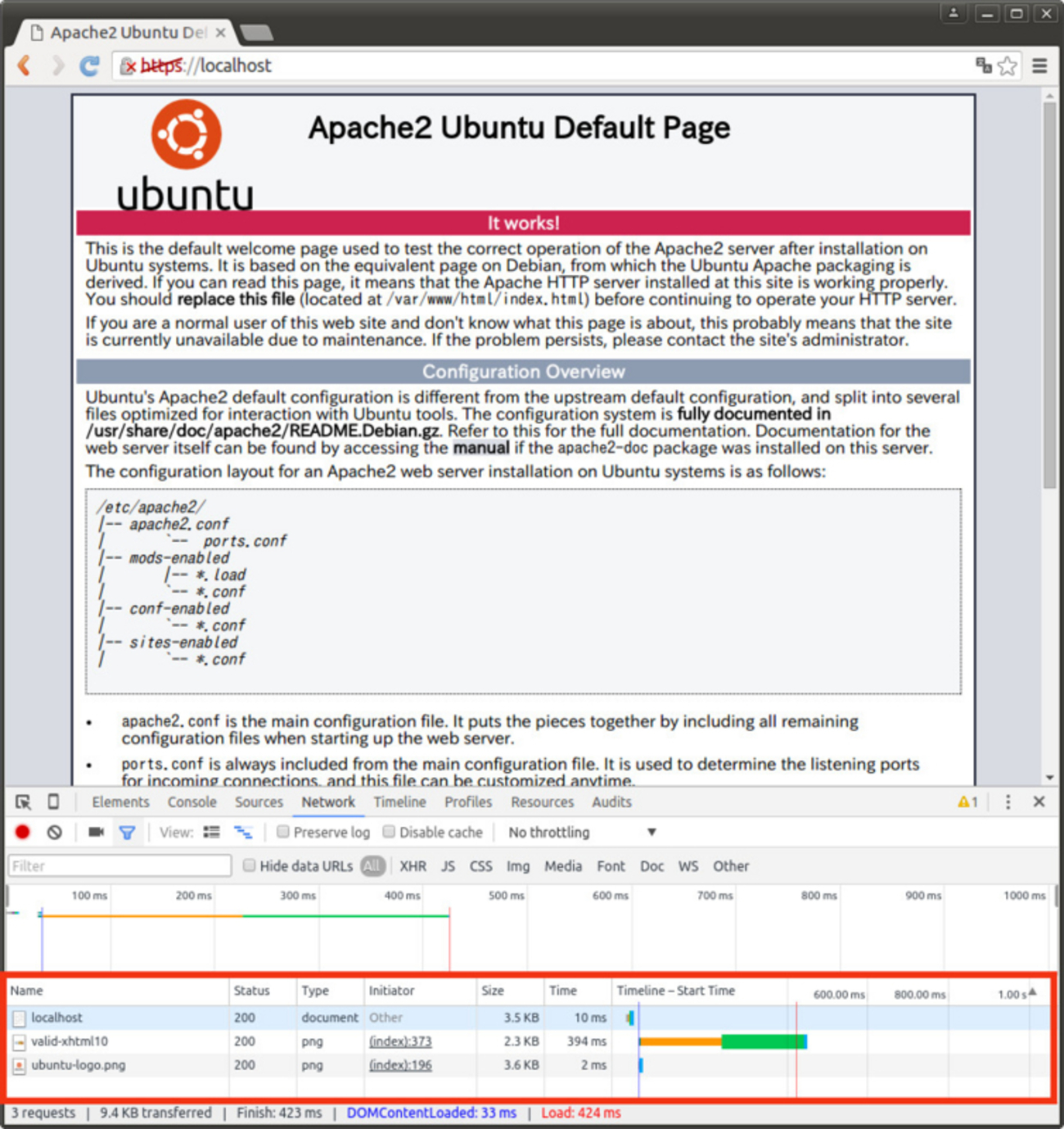The height and width of the screenshot is (1129, 1064).
Task: Filter requests by JS
Action: coord(448,866)
